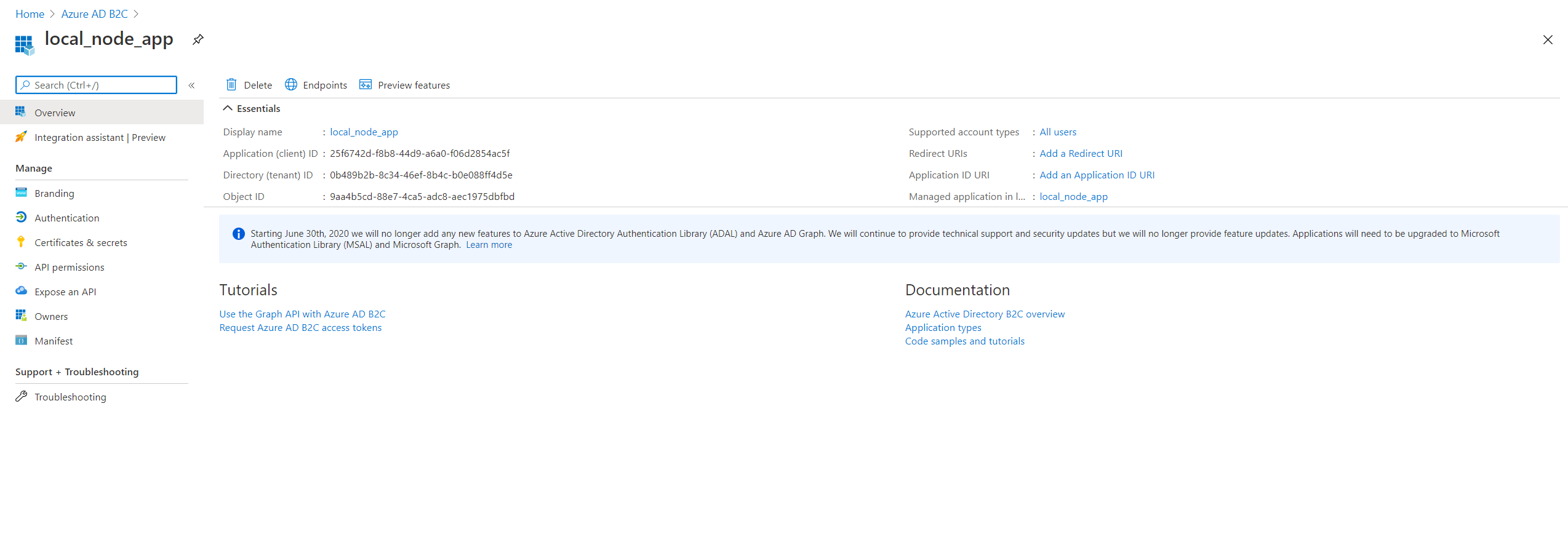Collapse the Essentials section
This screenshot has width=1568, height=545.
click(228, 108)
